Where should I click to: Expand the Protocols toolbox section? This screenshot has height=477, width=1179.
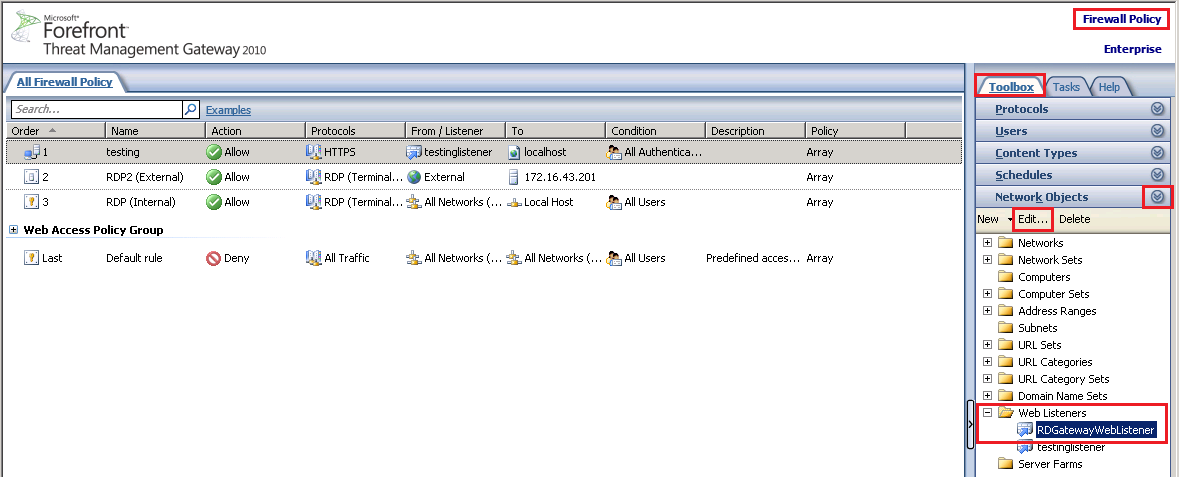click(1157, 109)
